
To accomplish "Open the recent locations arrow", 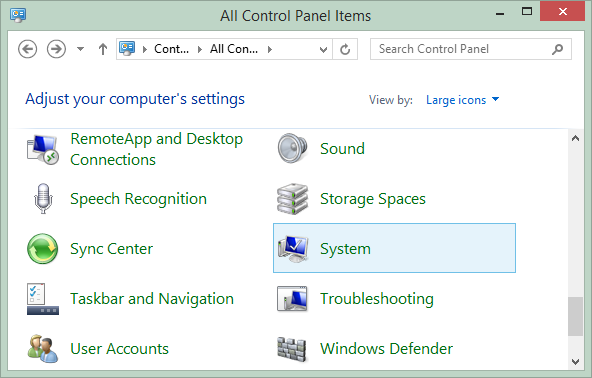I will tap(80, 49).
